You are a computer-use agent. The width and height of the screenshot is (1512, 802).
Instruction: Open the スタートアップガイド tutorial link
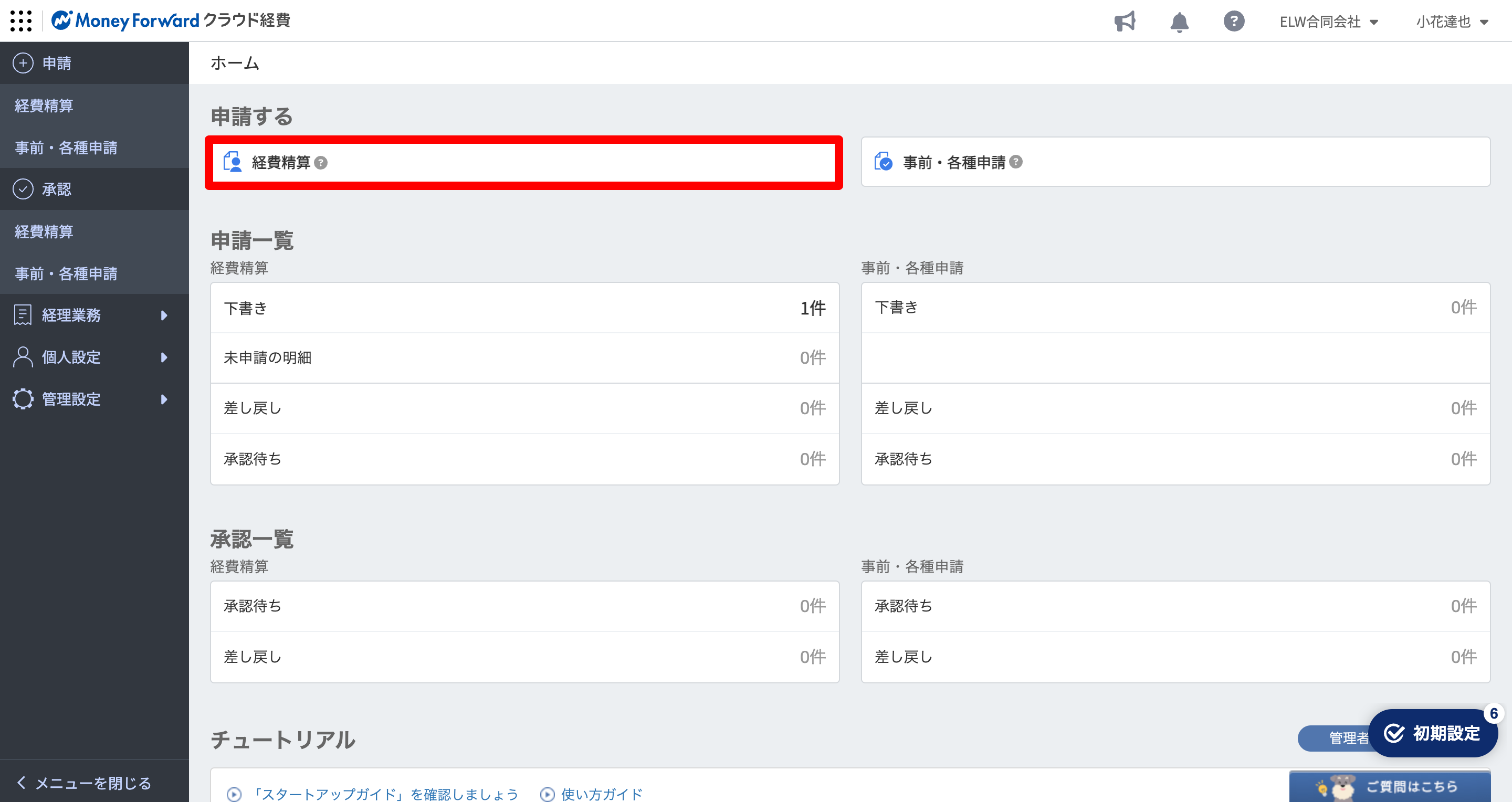(384, 794)
